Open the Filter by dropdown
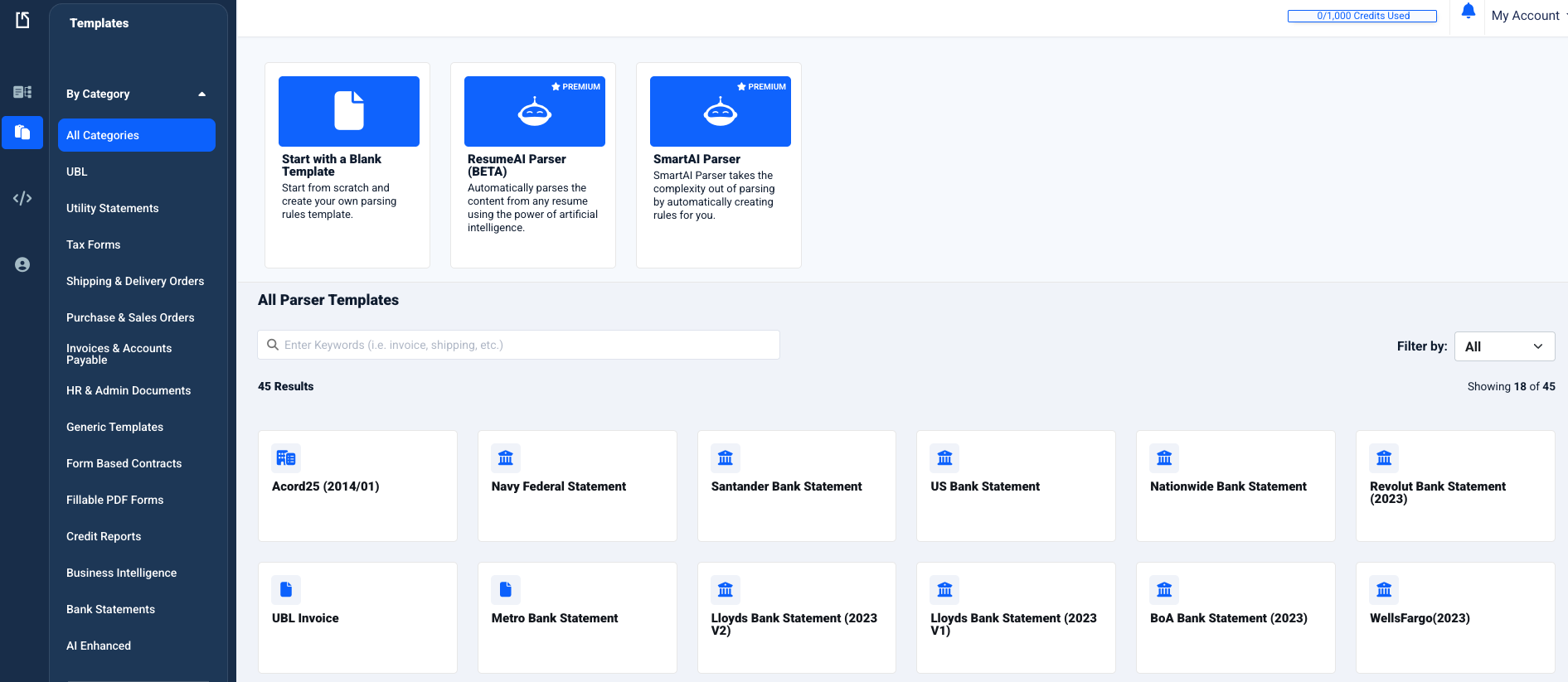Screen dimensions: 1568x682 [1504, 346]
